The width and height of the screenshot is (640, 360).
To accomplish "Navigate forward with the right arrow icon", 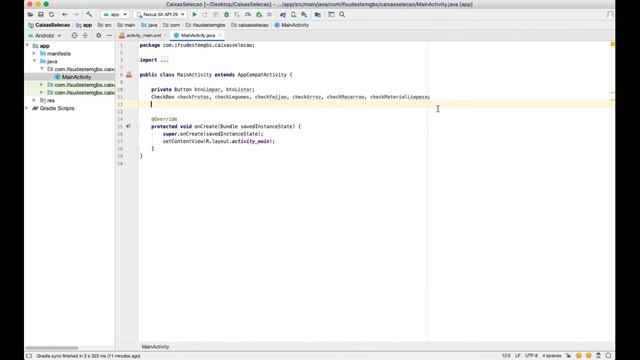I will click(x=76, y=14).
